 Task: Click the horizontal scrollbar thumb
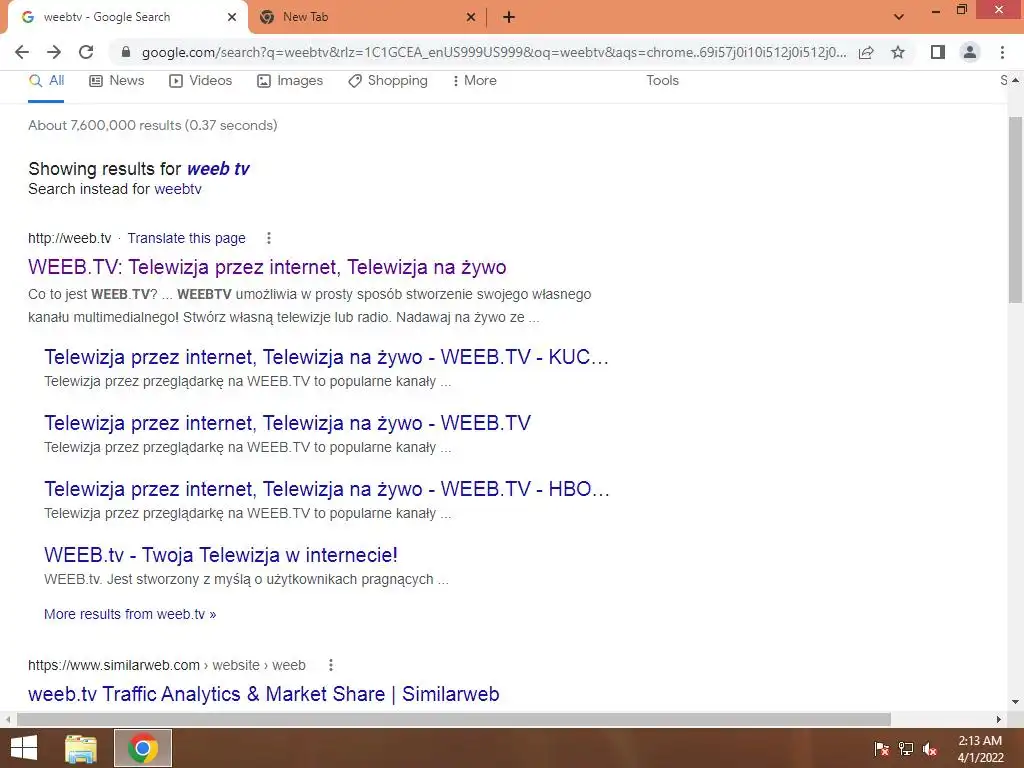[x=454, y=719]
